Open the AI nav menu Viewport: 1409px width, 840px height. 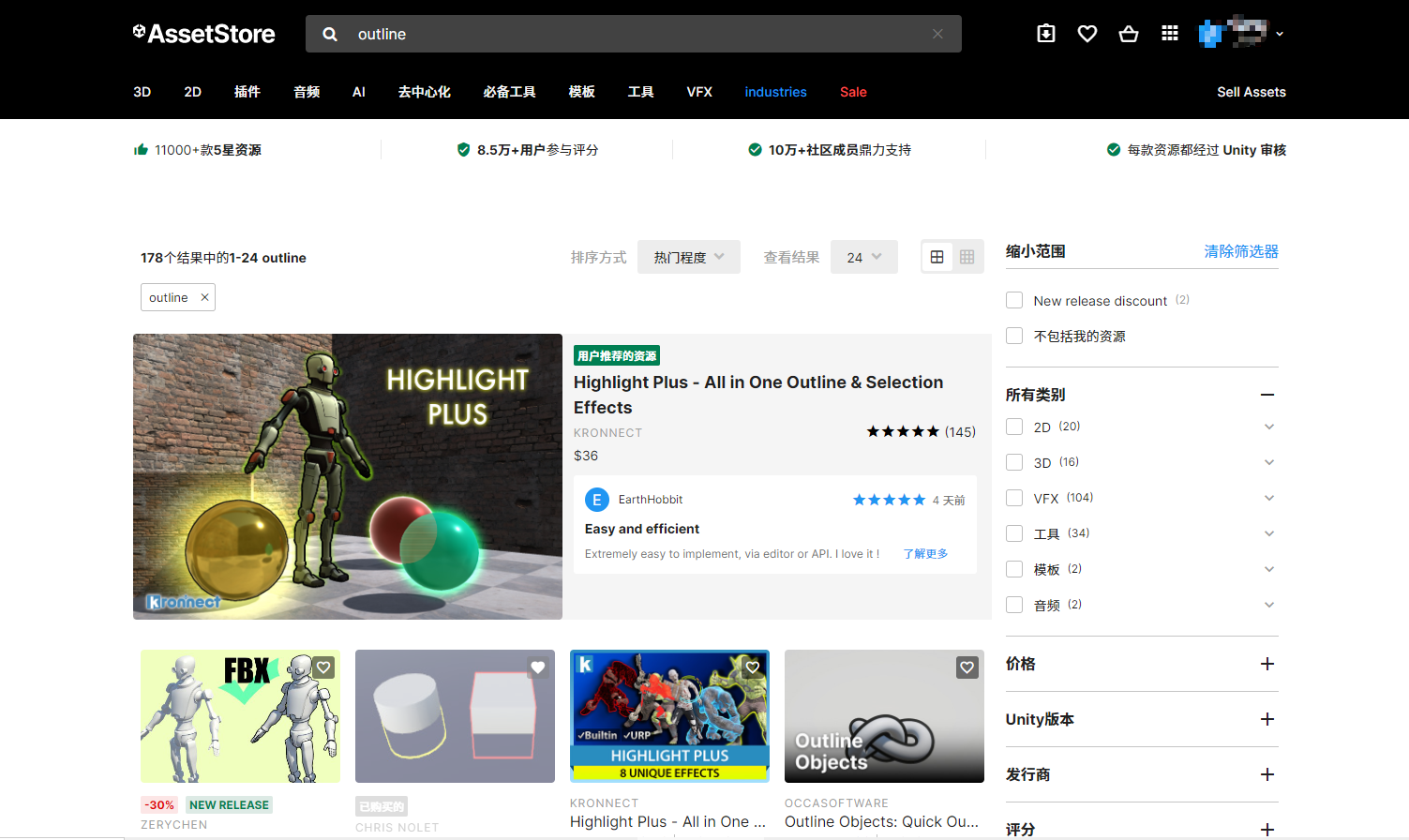coord(359,92)
